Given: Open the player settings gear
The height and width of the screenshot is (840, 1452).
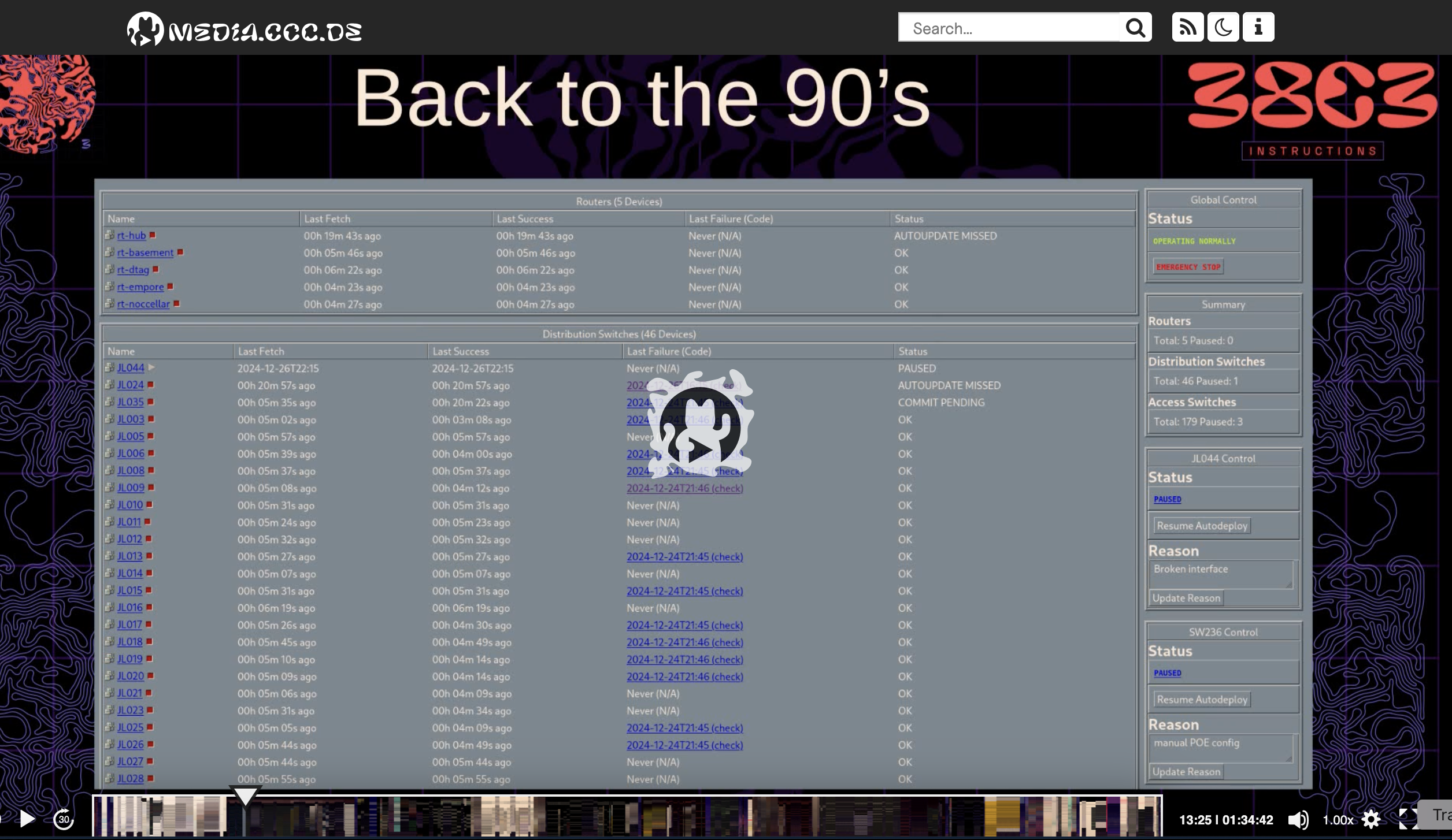Looking at the screenshot, I should 1371,819.
